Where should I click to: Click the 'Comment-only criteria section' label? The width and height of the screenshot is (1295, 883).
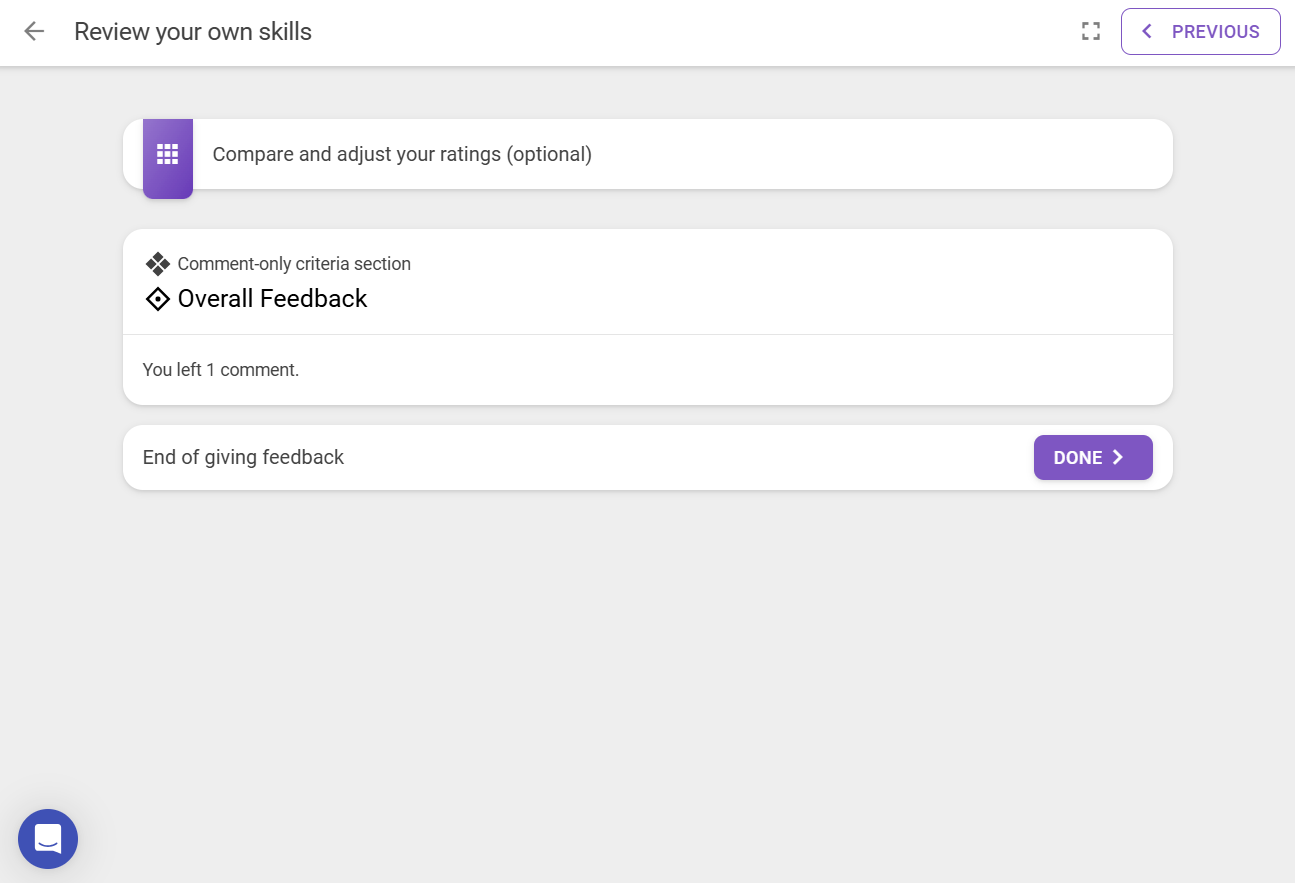294,264
